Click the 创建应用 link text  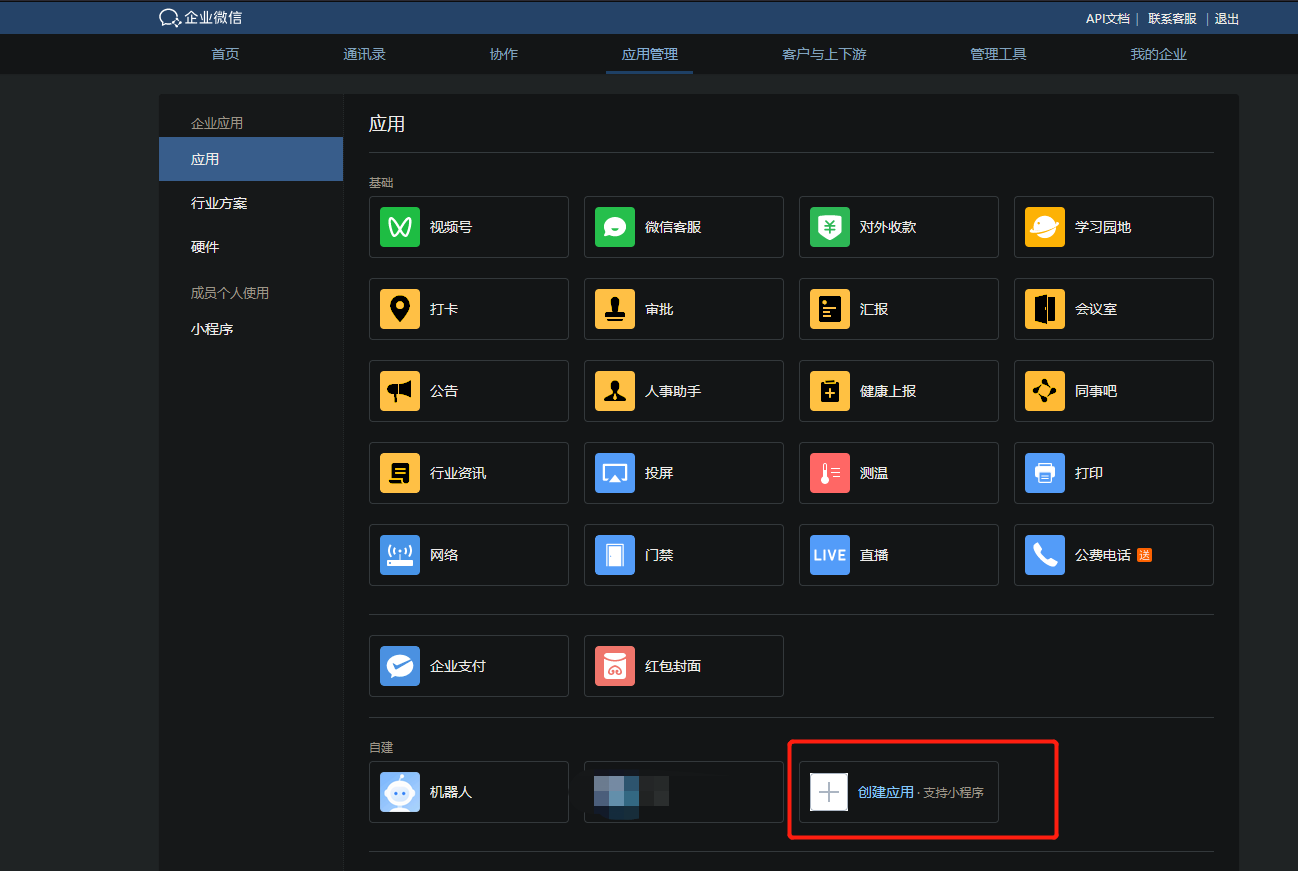(x=886, y=792)
